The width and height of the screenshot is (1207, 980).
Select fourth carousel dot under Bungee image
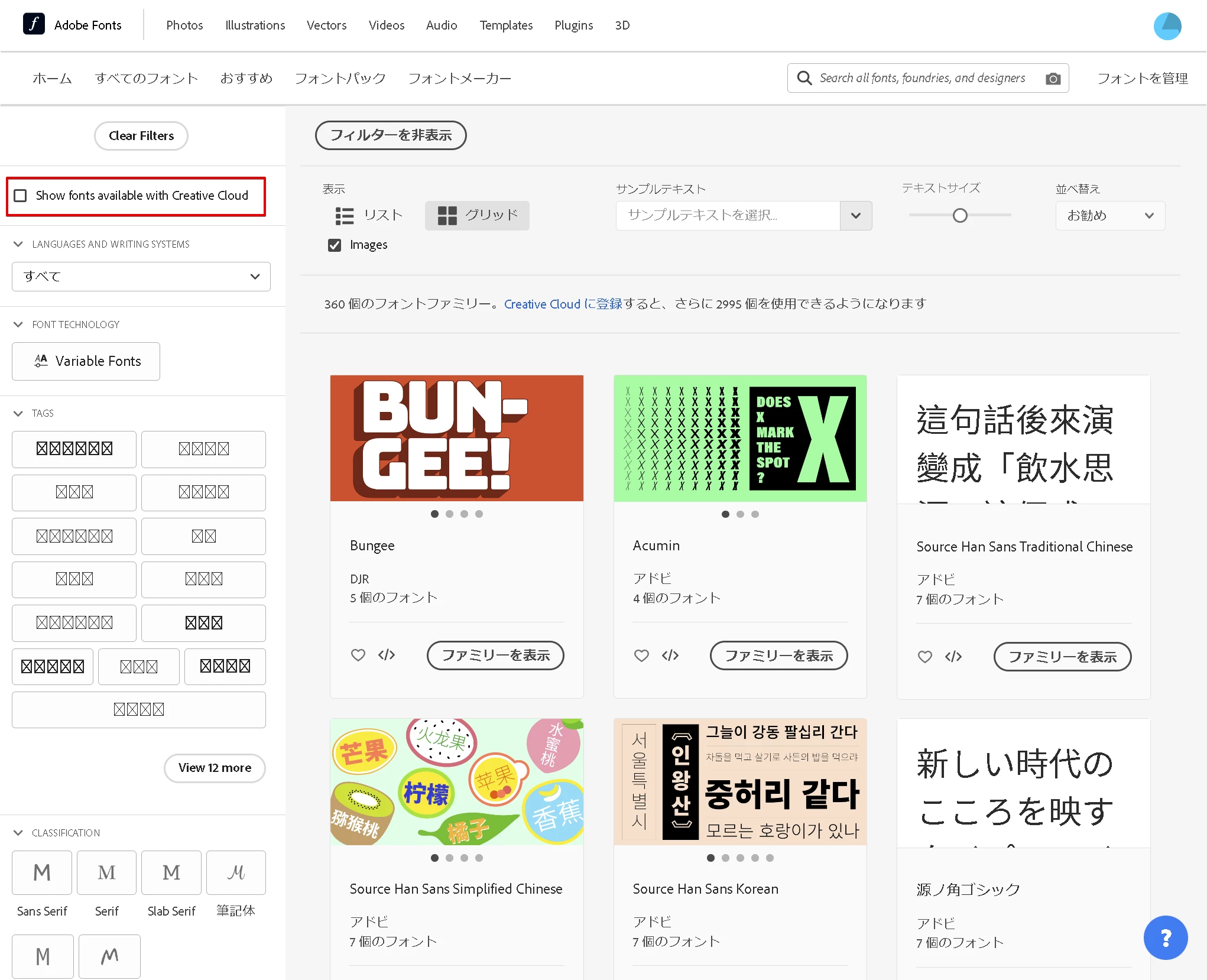click(479, 514)
